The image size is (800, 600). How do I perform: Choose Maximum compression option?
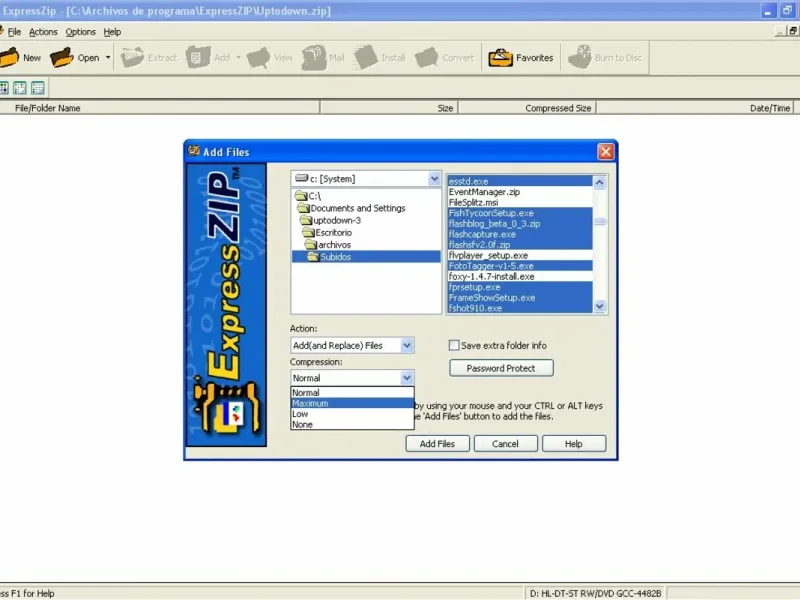point(352,403)
